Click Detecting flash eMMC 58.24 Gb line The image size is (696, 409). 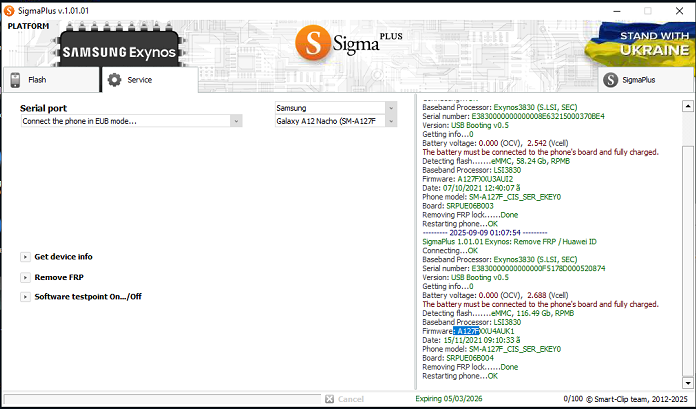496,161
